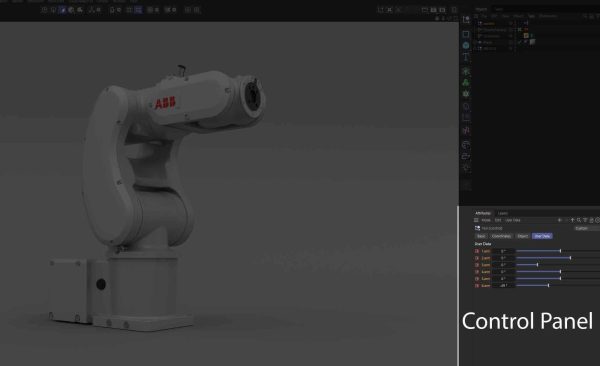Open the Custom dropdown in Attribute Manager
Viewport: 600px width, 366px height.
[x=587, y=228]
